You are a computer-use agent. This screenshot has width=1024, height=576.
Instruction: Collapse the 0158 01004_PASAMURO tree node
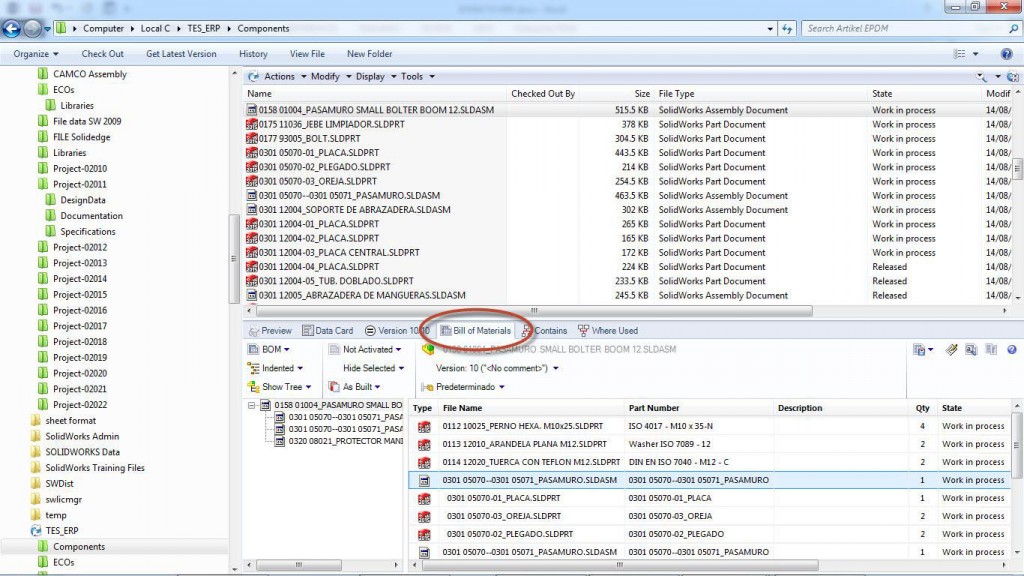pyautogui.click(x=251, y=406)
